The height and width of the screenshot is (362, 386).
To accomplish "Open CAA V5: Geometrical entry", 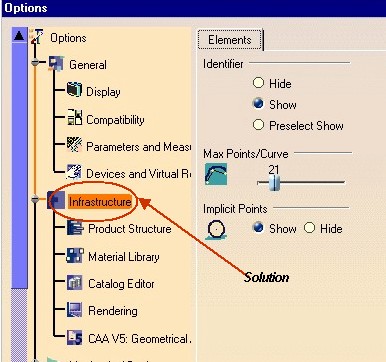I will pos(139,339).
